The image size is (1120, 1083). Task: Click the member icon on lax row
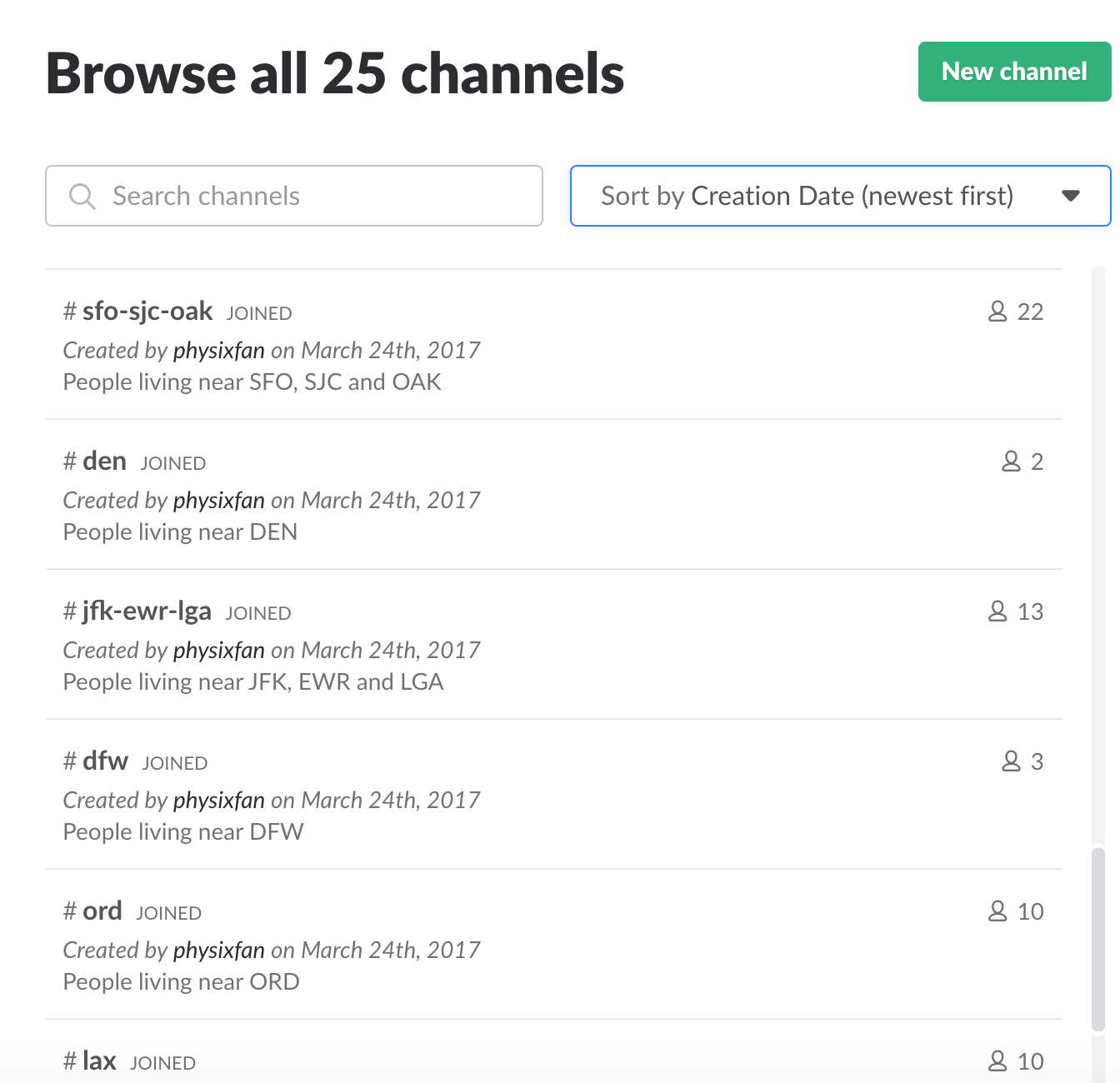[997, 1061]
